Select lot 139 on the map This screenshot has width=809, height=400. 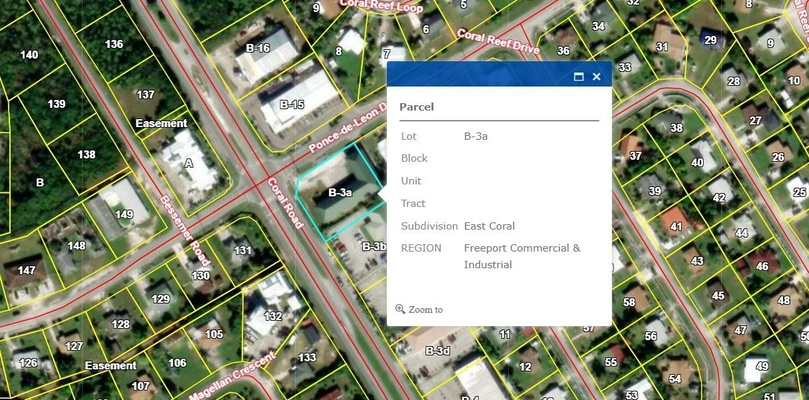click(x=57, y=104)
